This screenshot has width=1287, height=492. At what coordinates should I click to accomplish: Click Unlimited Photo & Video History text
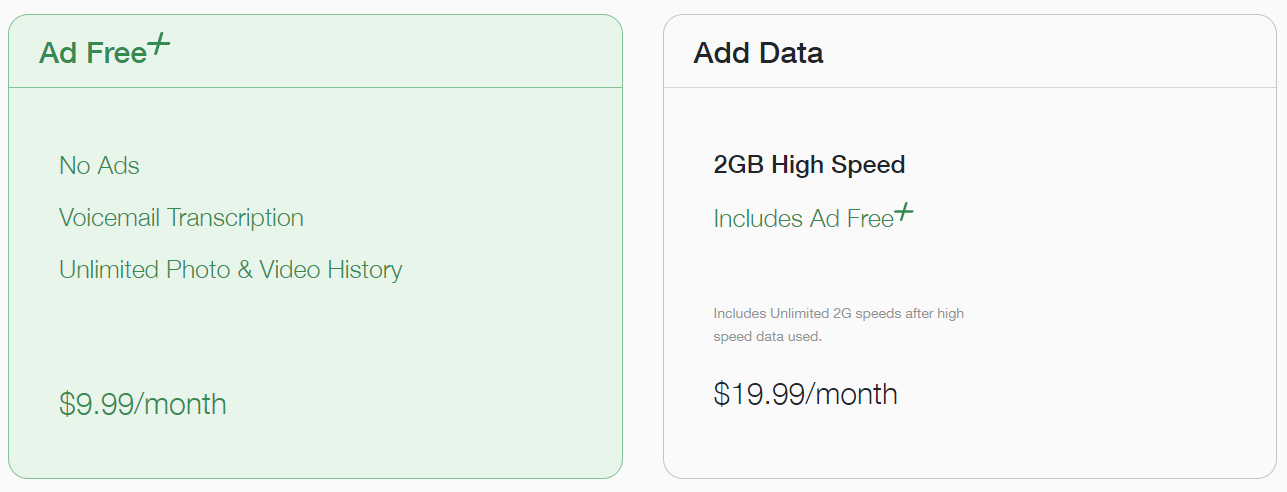[x=230, y=270]
